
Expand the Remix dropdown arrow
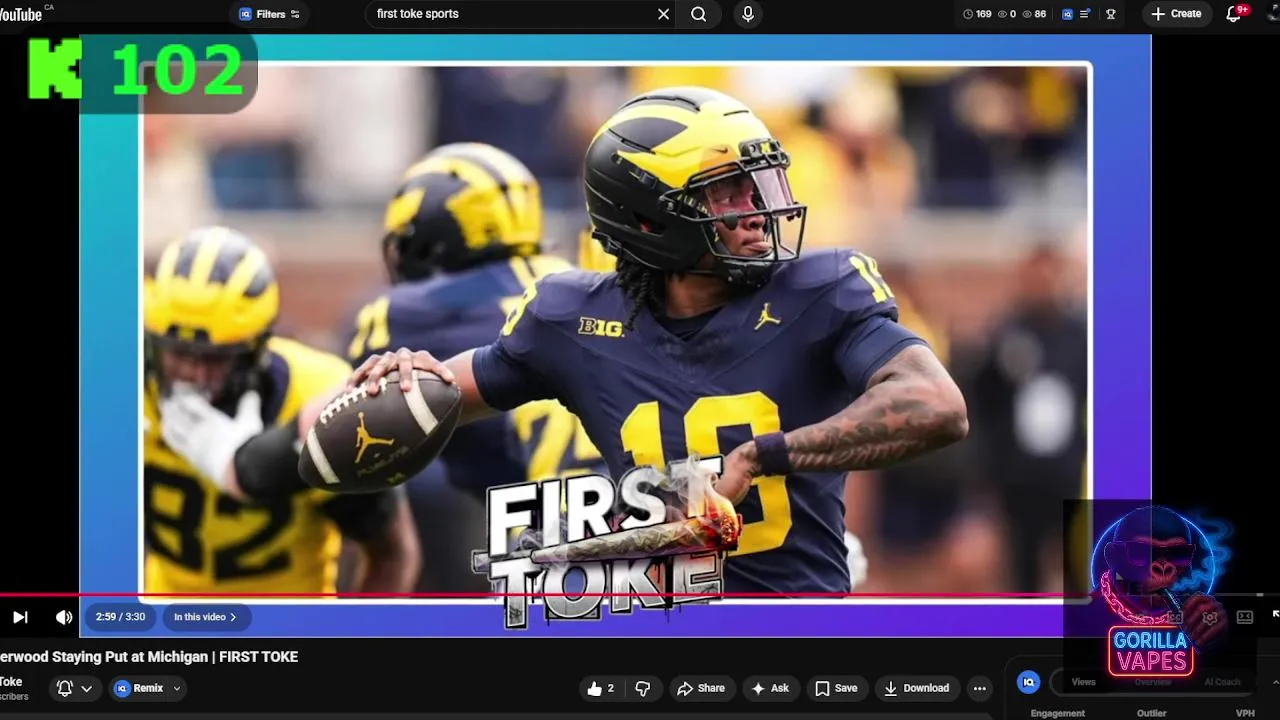point(177,688)
